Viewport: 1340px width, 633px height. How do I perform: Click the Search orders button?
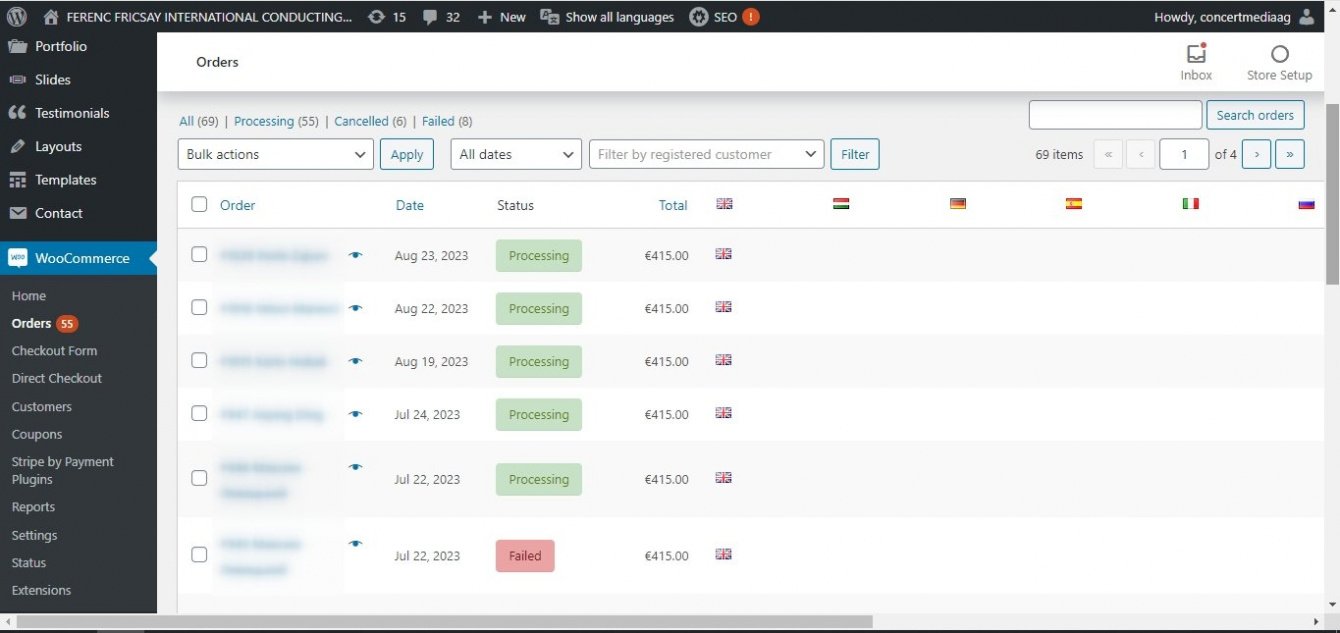pos(1255,115)
